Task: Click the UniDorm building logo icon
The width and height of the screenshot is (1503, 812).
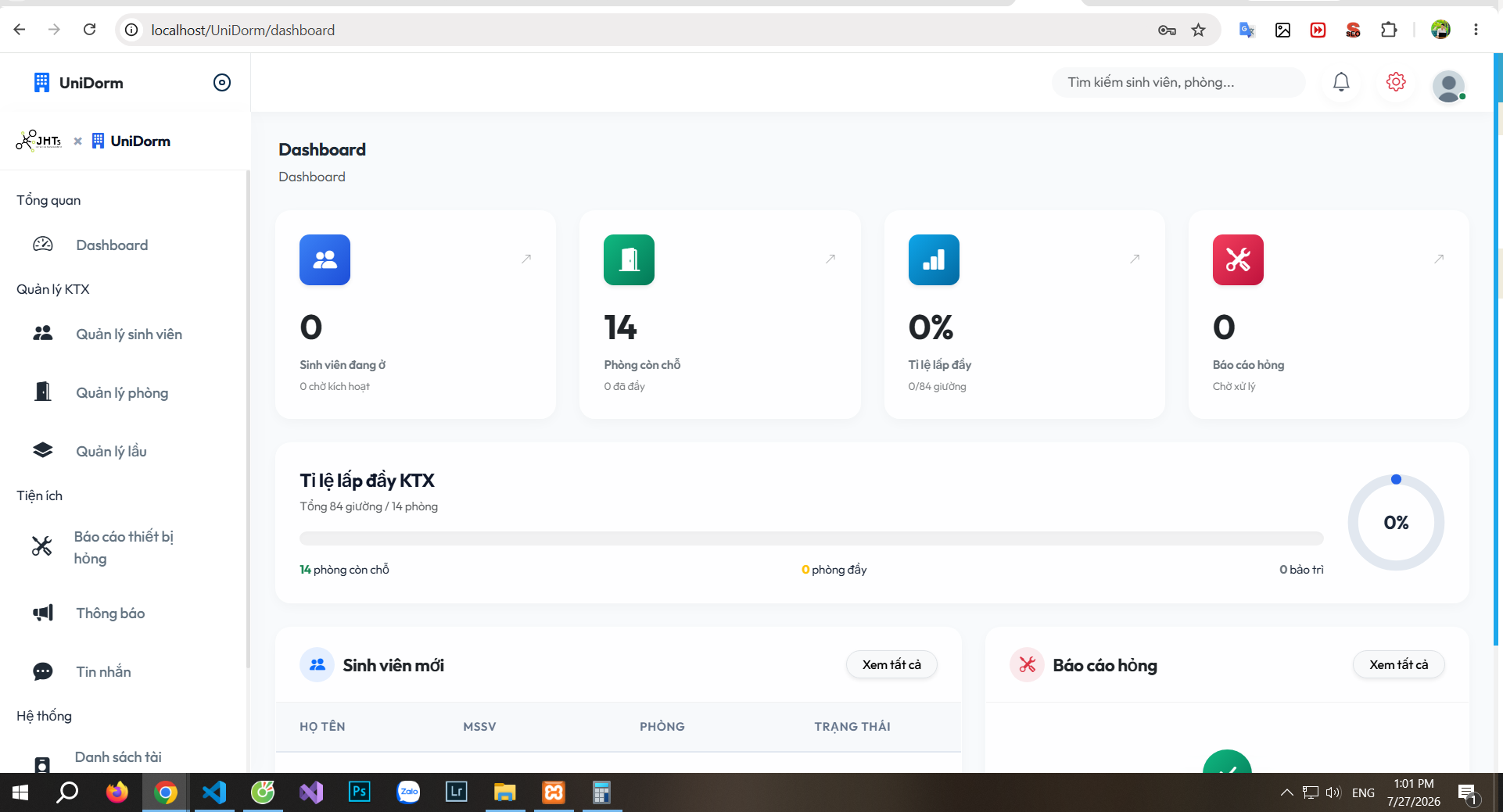Action: tap(41, 83)
